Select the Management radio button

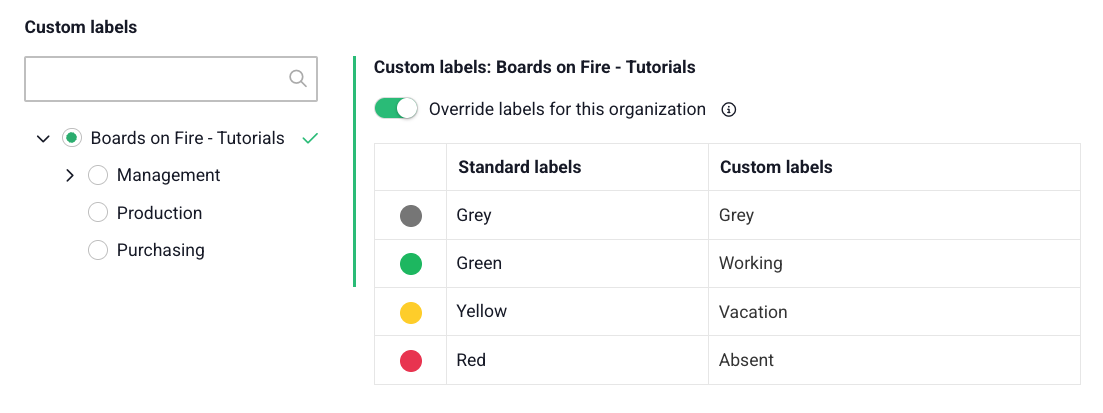98,176
